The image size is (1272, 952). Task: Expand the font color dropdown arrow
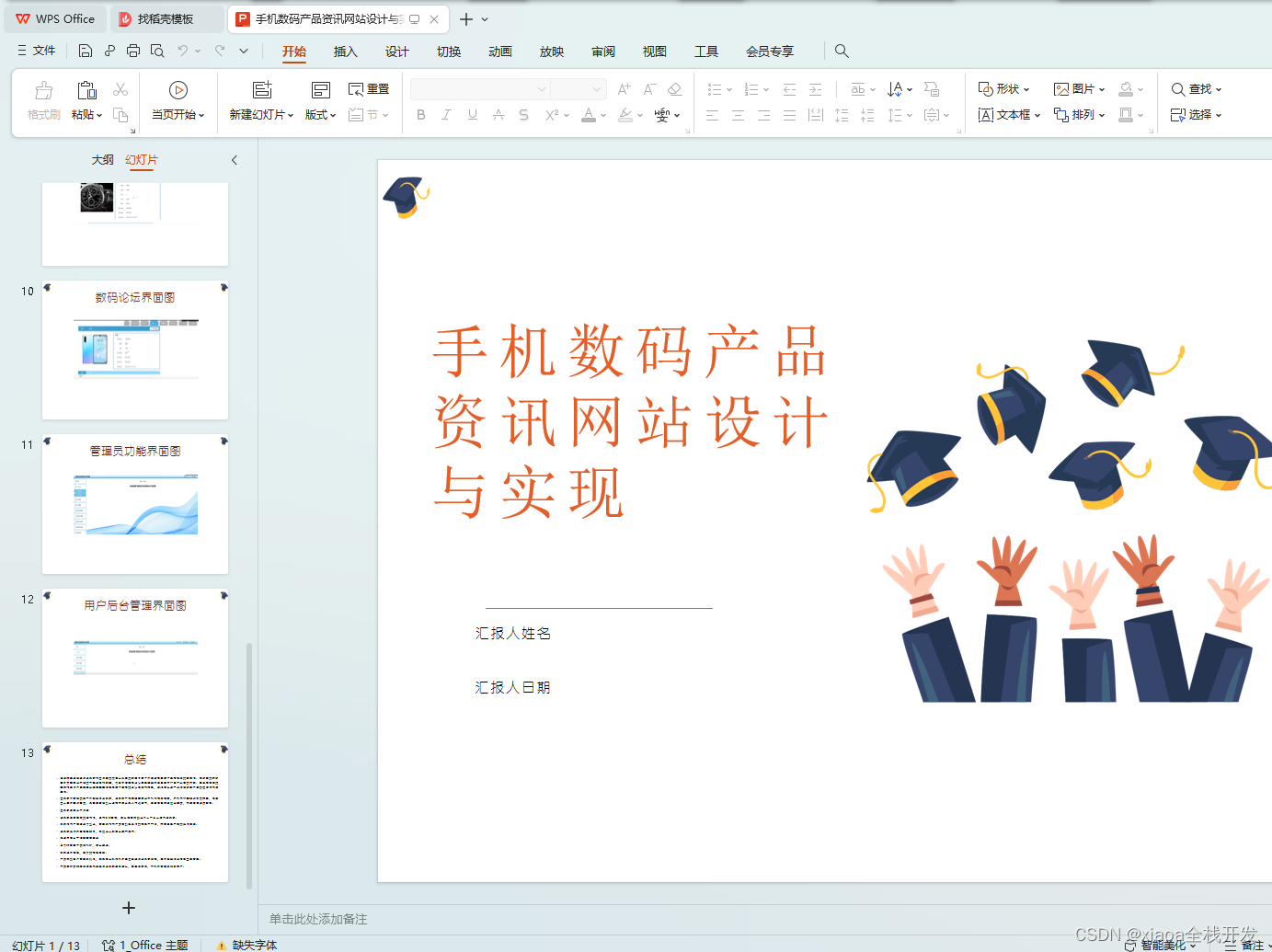tap(602, 114)
